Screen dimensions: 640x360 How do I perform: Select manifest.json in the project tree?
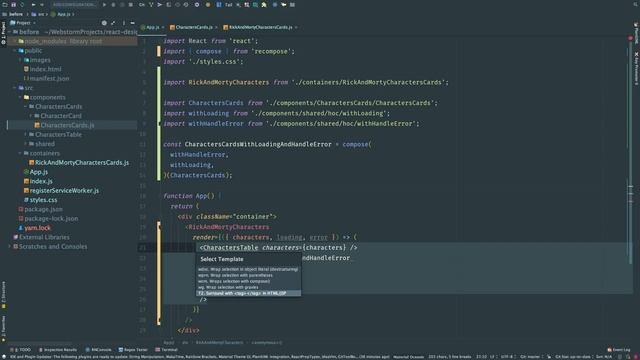pyautogui.click(x=46, y=78)
